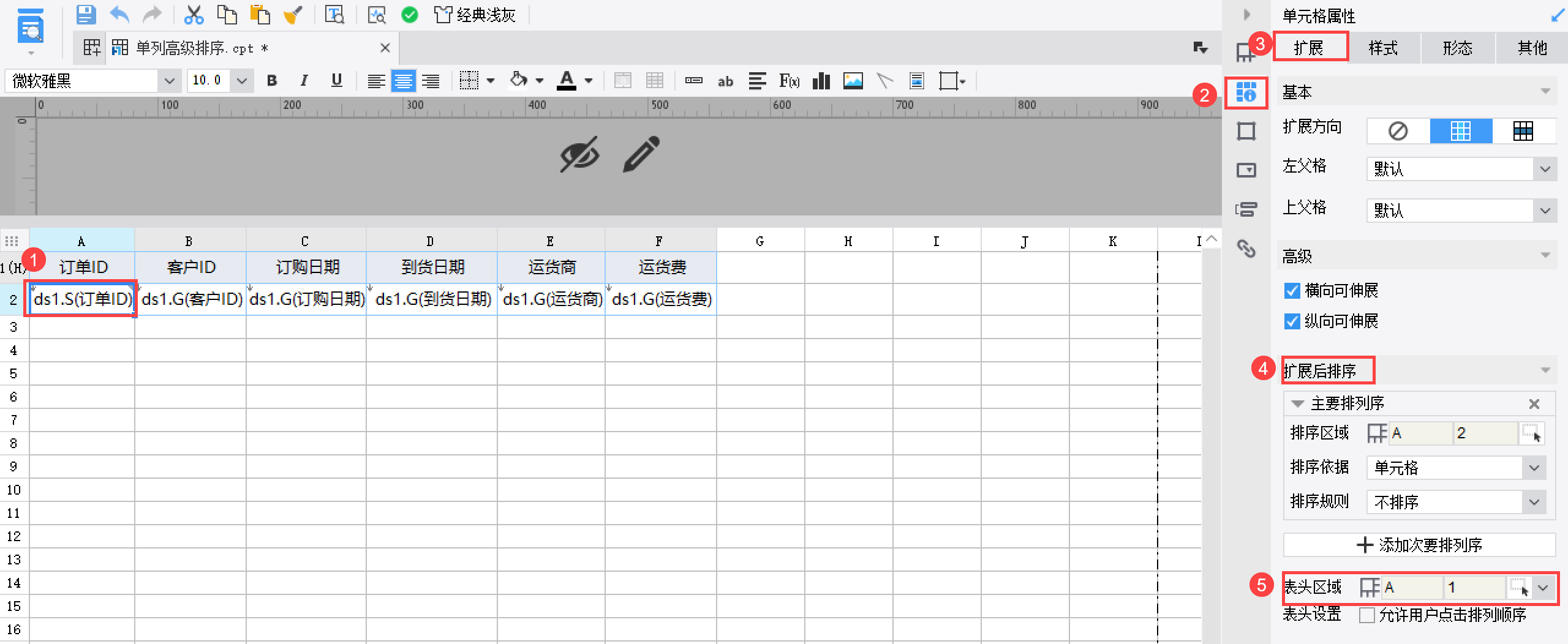Open the hyperlink side panel icon
Image resolution: width=1568 pixels, height=644 pixels.
click(1246, 249)
